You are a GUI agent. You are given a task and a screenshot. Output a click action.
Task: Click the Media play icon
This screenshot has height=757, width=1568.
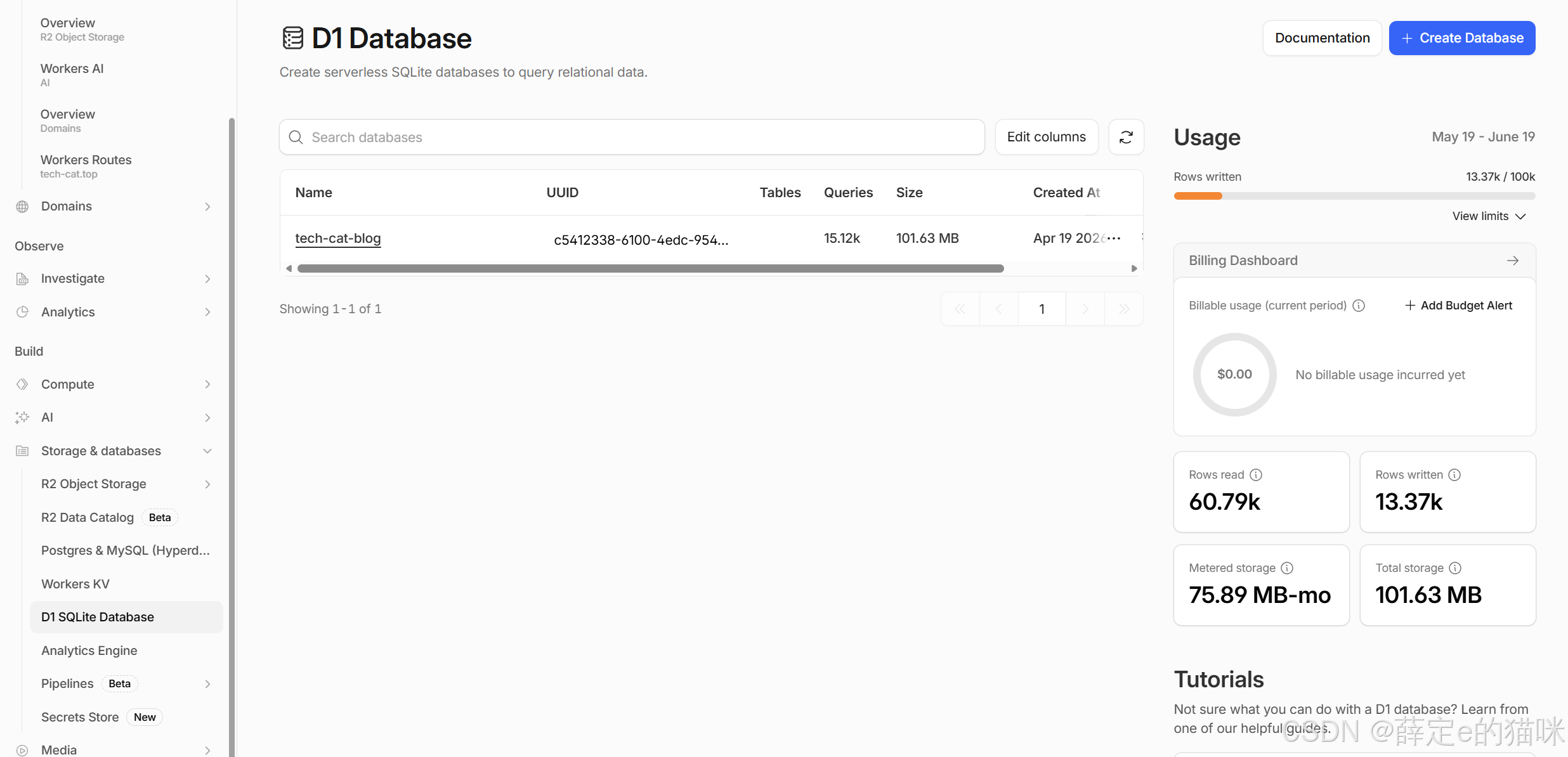[22, 750]
